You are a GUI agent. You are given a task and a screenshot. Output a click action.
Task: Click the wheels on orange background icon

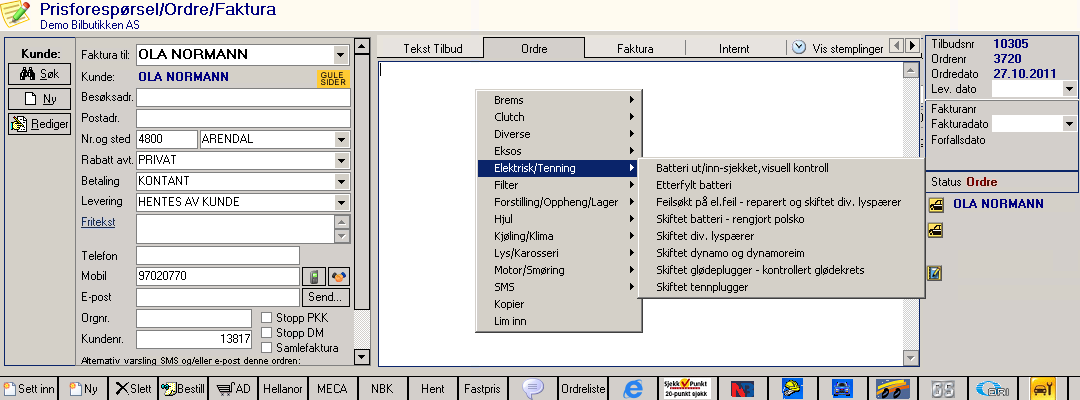tap(893, 389)
